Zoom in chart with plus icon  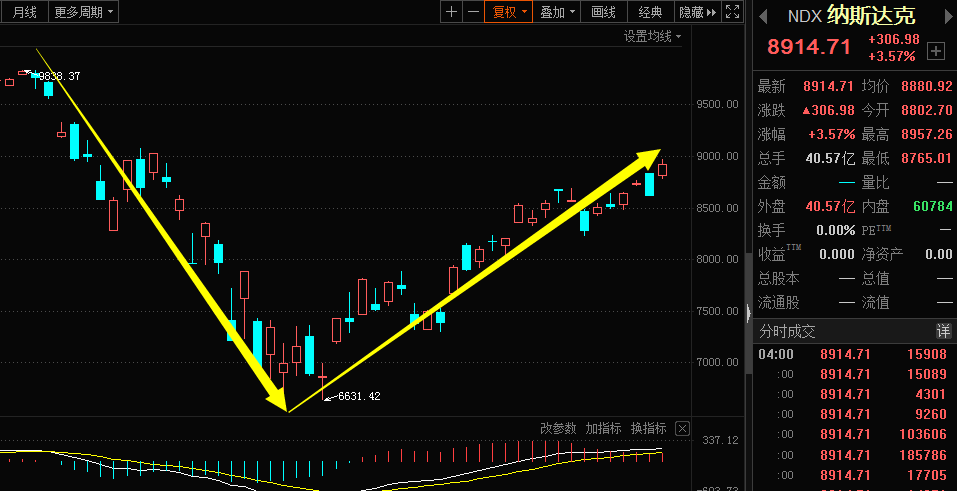451,12
